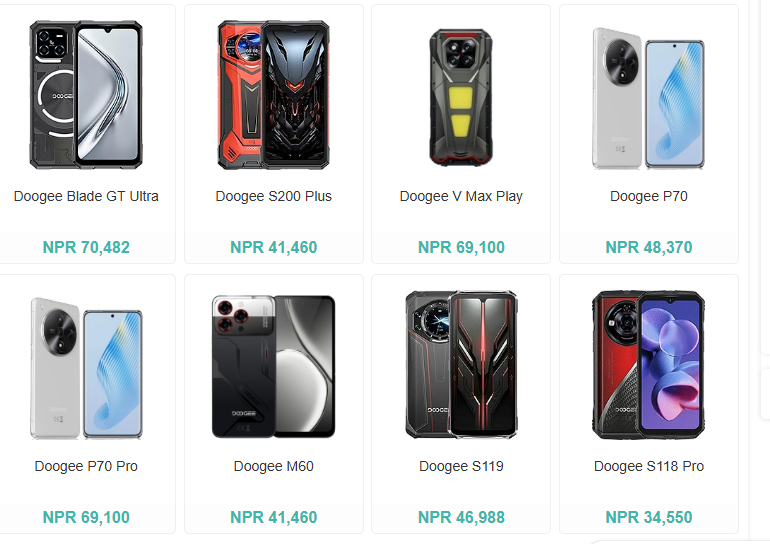Viewport: 770px width, 544px height.
Task: Open the Doogee S119 phone image
Action: coord(461,365)
